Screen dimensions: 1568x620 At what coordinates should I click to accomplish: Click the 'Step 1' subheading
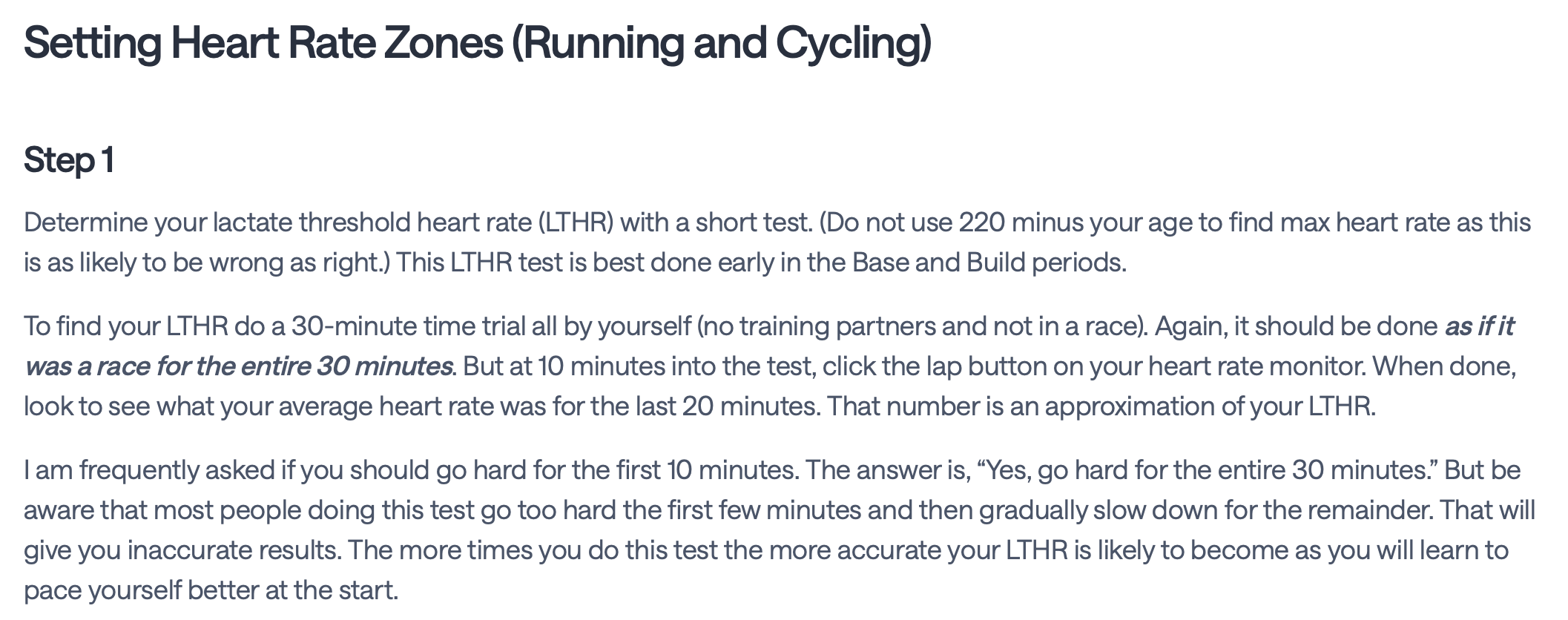coord(69,160)
